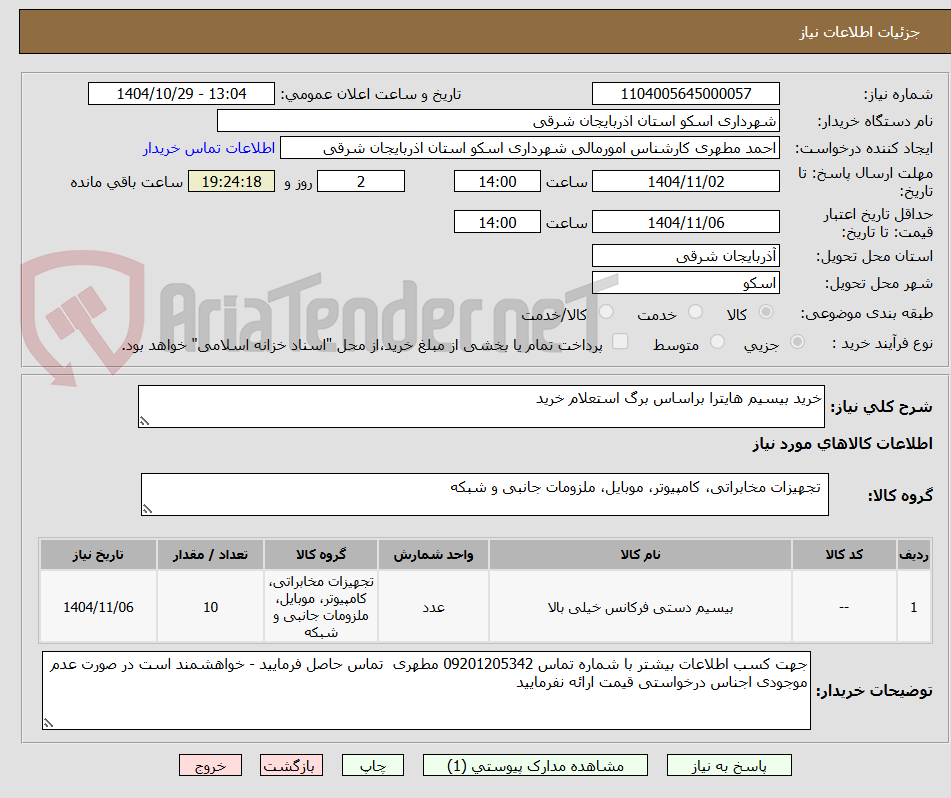
Task: Click the remaining time 19:24:18 field
Action: [231, 182]
